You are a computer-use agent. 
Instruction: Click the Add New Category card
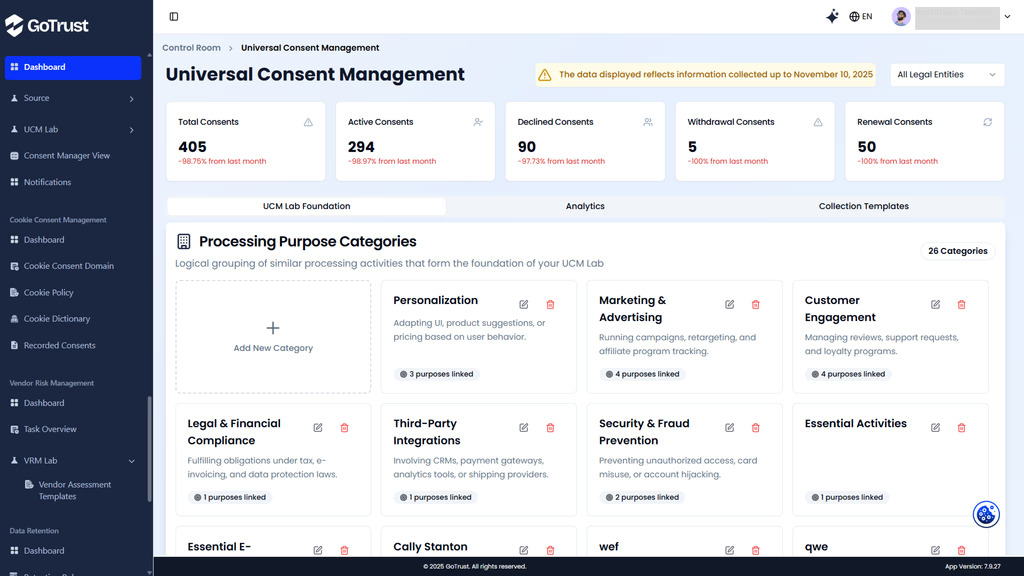click(x=273, y=334)
